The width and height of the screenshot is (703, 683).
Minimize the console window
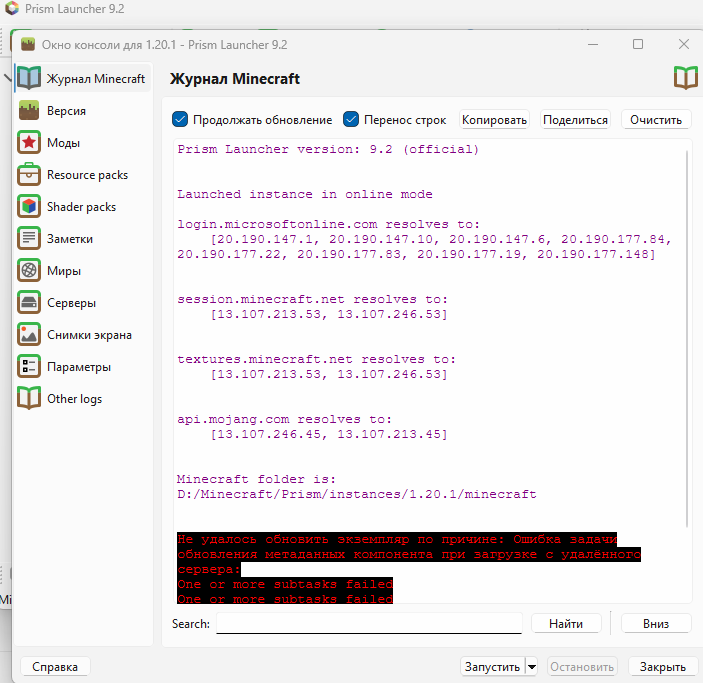(x=593, y=44)
